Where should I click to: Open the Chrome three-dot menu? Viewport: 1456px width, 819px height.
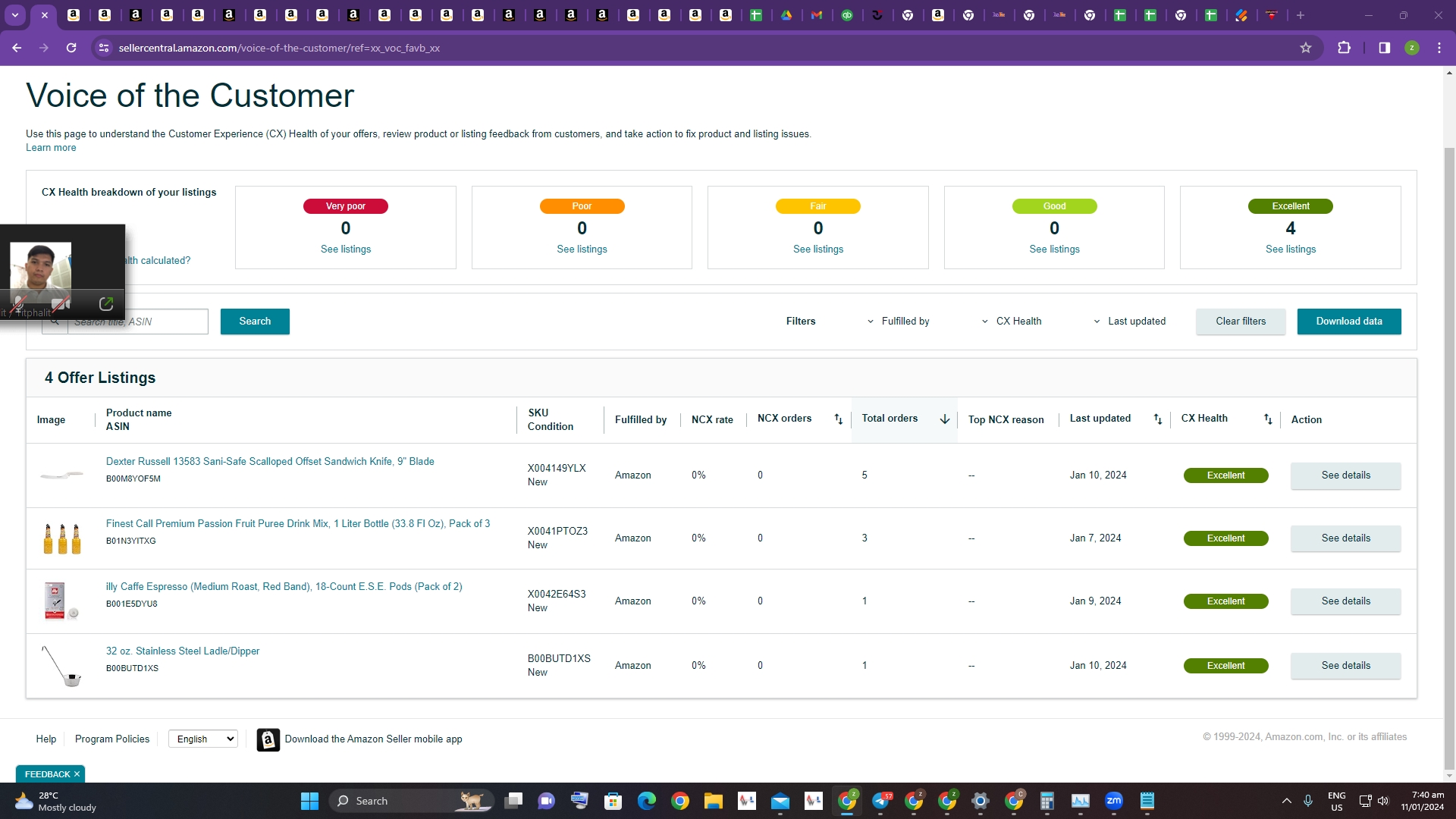(1439, 48)
